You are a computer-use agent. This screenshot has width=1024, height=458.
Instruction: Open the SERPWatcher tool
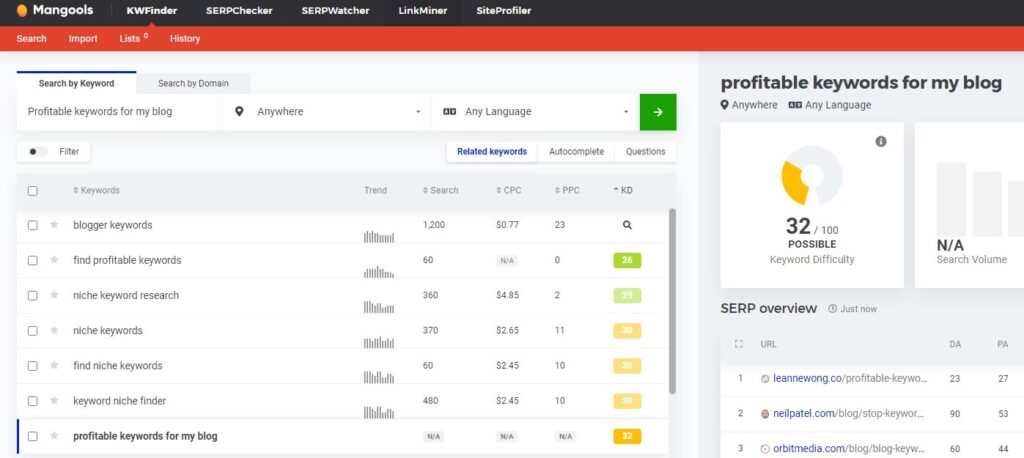pyautogui.click(x=335, y=11)
